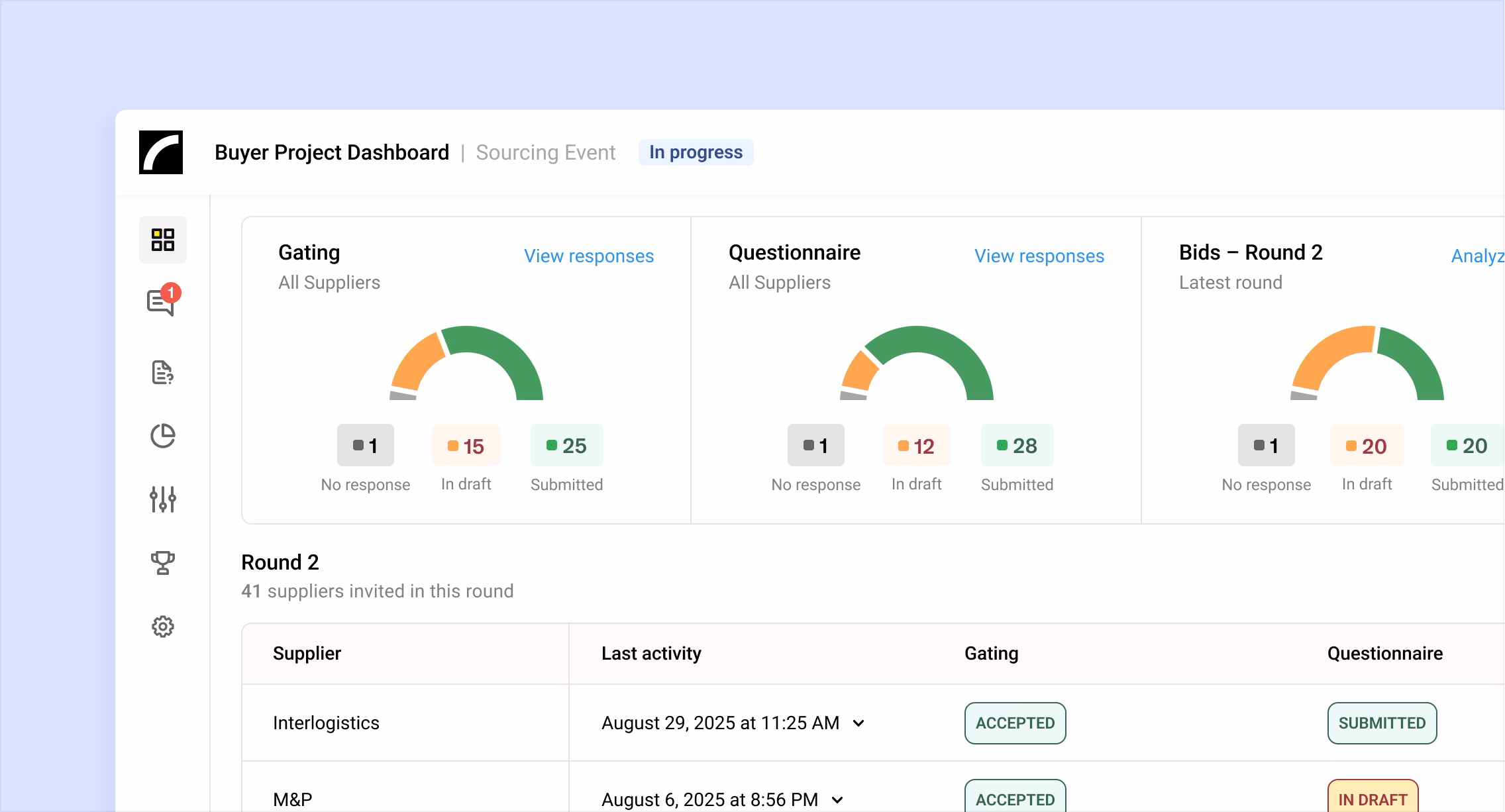Open the questionnaire document icon in sidebar

click(x=162, y=372)
